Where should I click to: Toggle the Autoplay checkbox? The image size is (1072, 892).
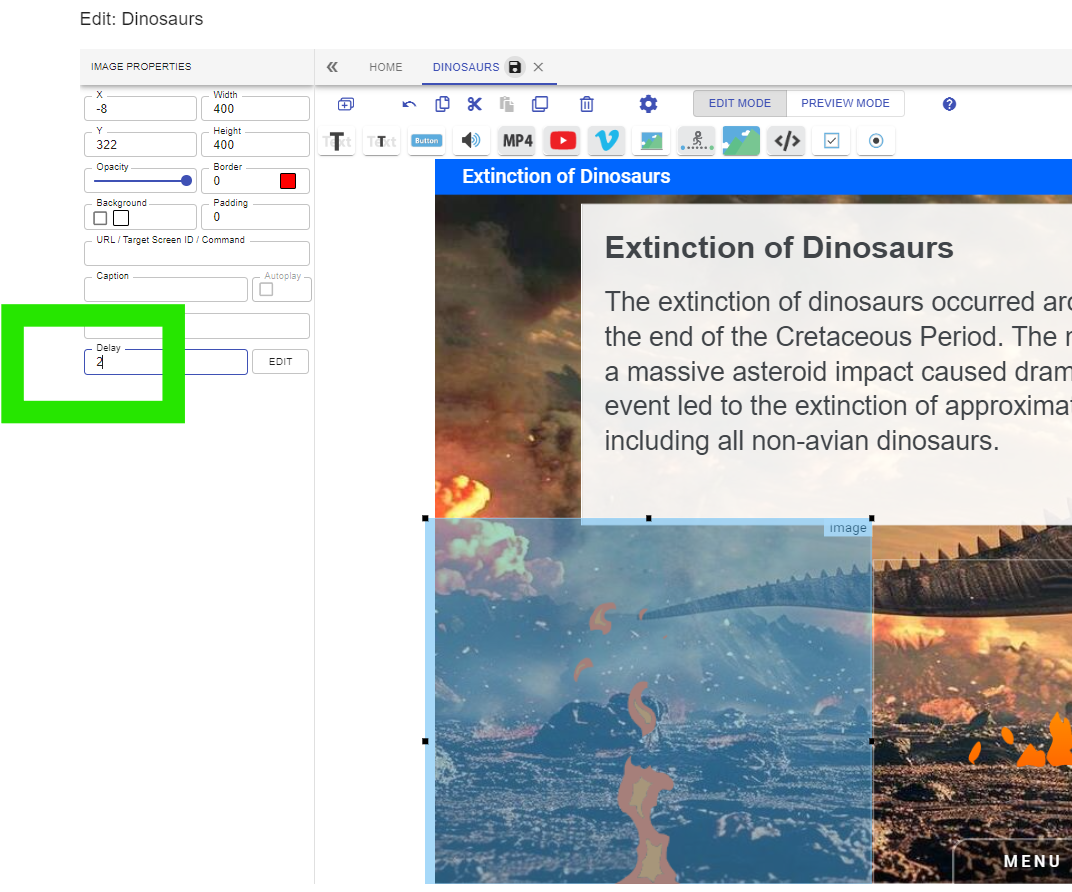coord(267,289)
